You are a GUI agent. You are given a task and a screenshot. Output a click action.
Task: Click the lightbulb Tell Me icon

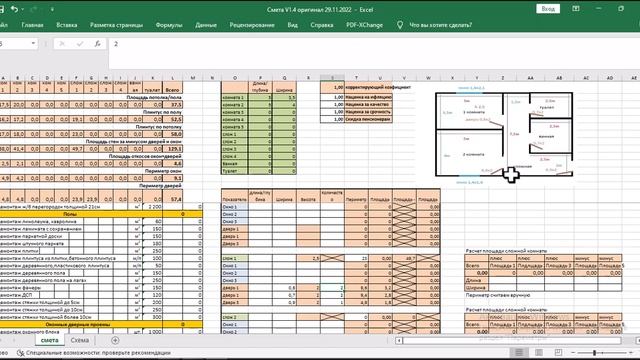pos(400,25)
